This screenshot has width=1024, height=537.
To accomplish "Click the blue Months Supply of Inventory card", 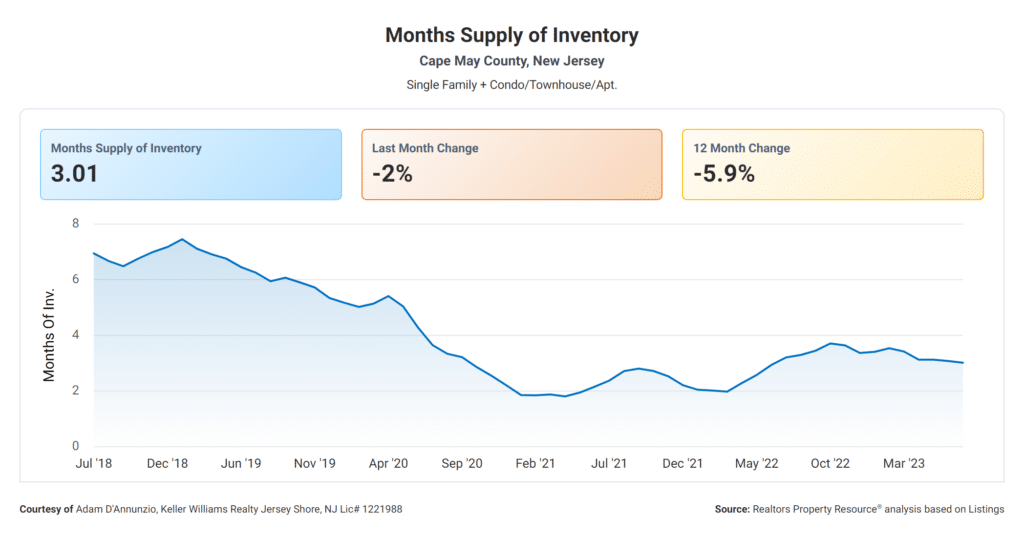I will [x=190, y=164].
